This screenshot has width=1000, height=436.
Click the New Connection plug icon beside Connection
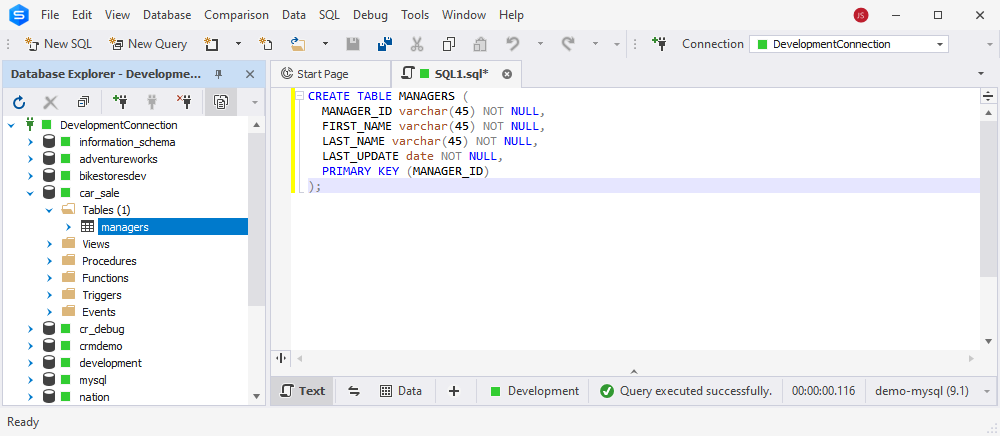click(x=659, y=43)
